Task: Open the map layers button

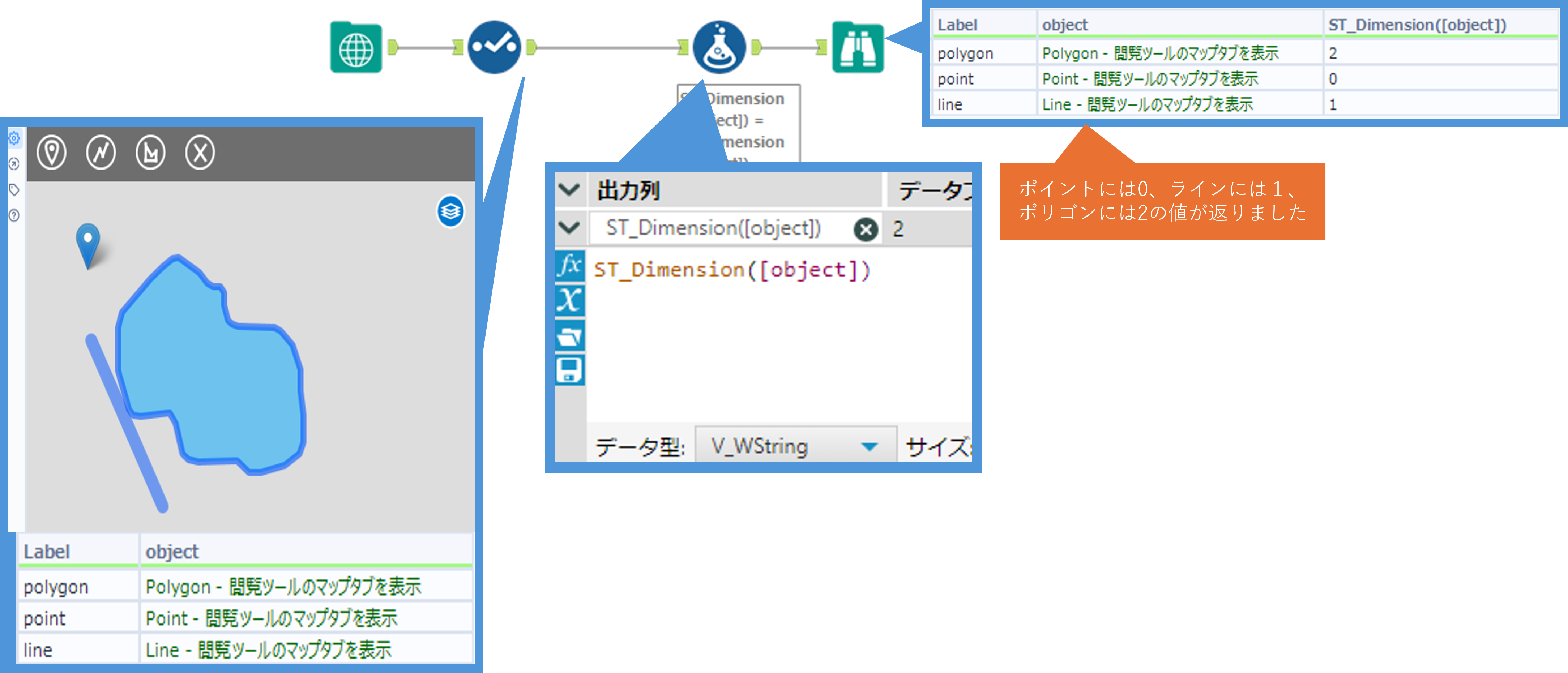Action: [x=450, y=211]
